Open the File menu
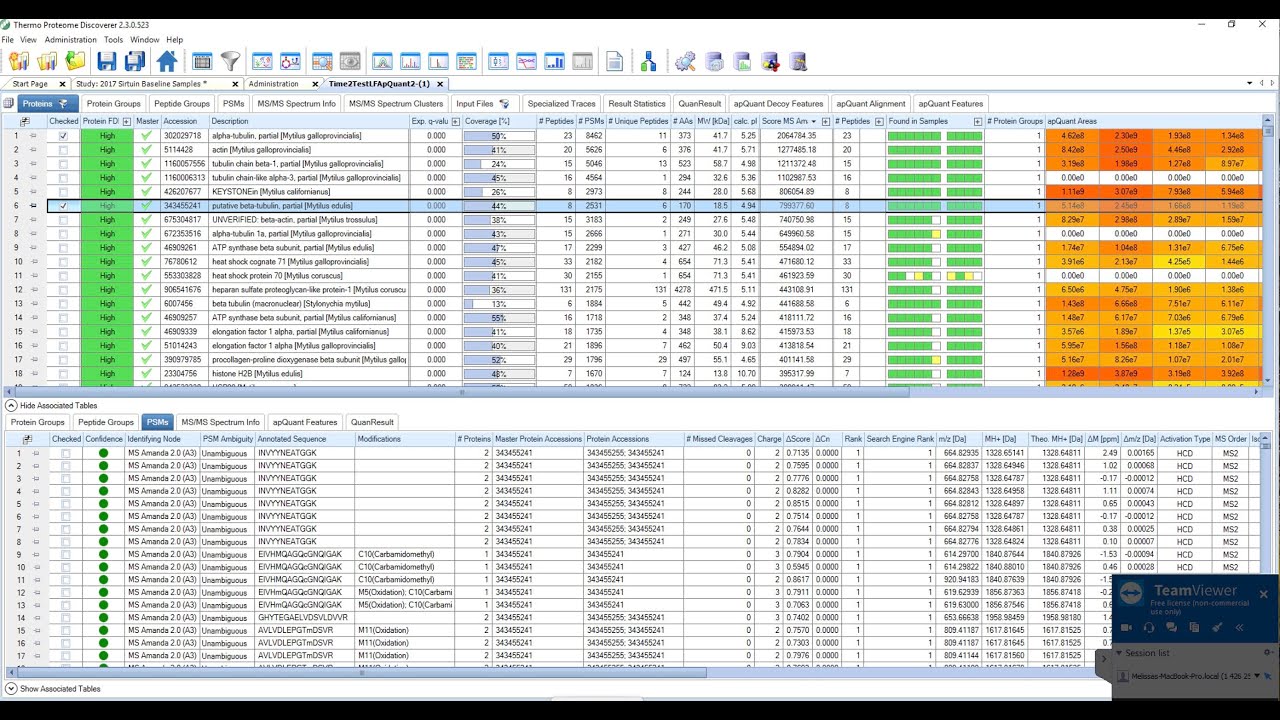Screen dimensions: 1280x720 point(8,39)
